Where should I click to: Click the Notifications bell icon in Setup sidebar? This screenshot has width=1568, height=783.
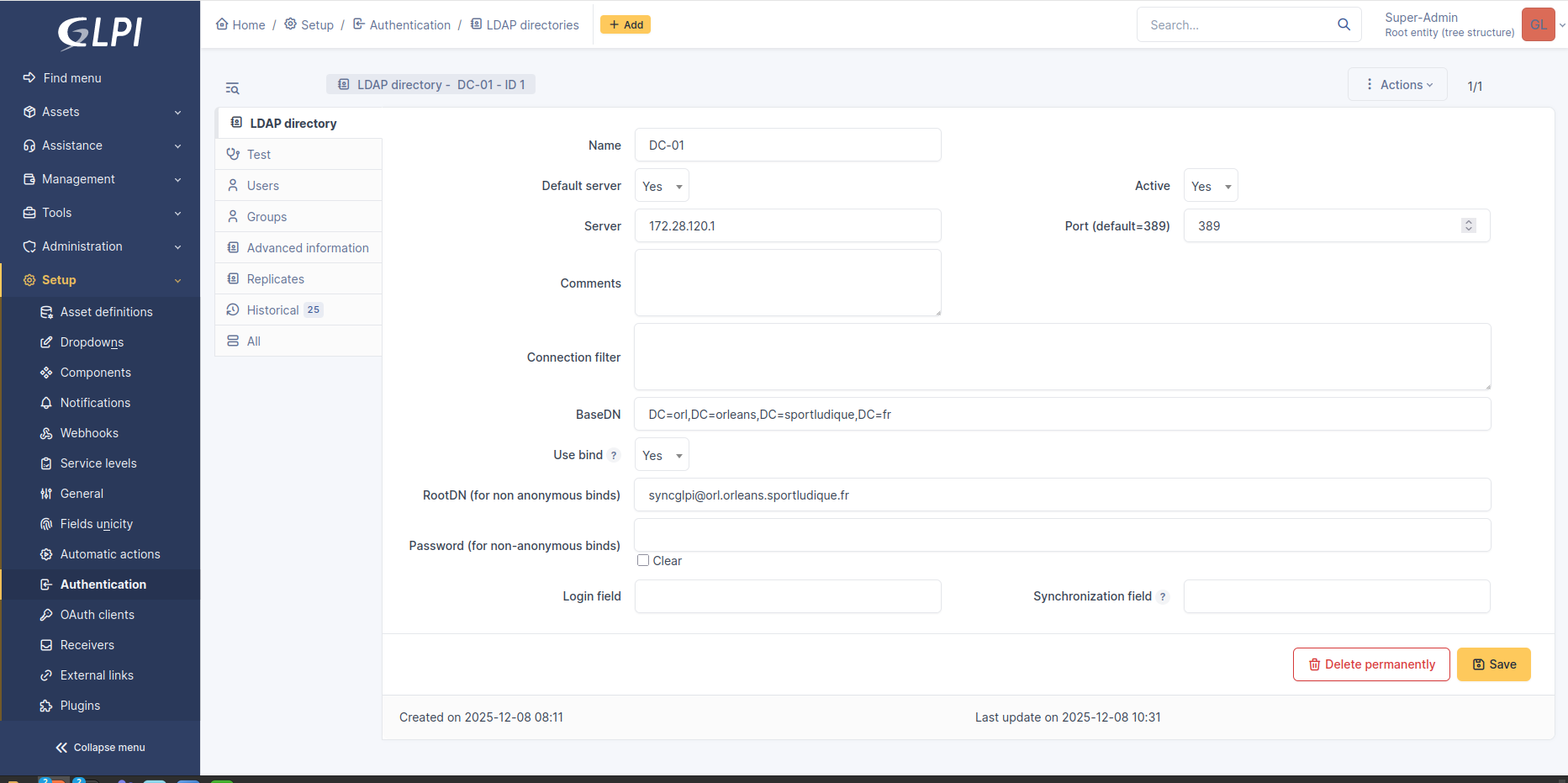pyautogui.click(x=46, y=403)
